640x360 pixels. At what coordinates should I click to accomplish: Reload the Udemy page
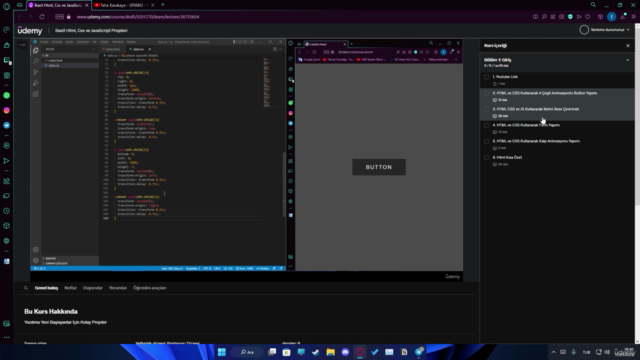pos(42,17)
